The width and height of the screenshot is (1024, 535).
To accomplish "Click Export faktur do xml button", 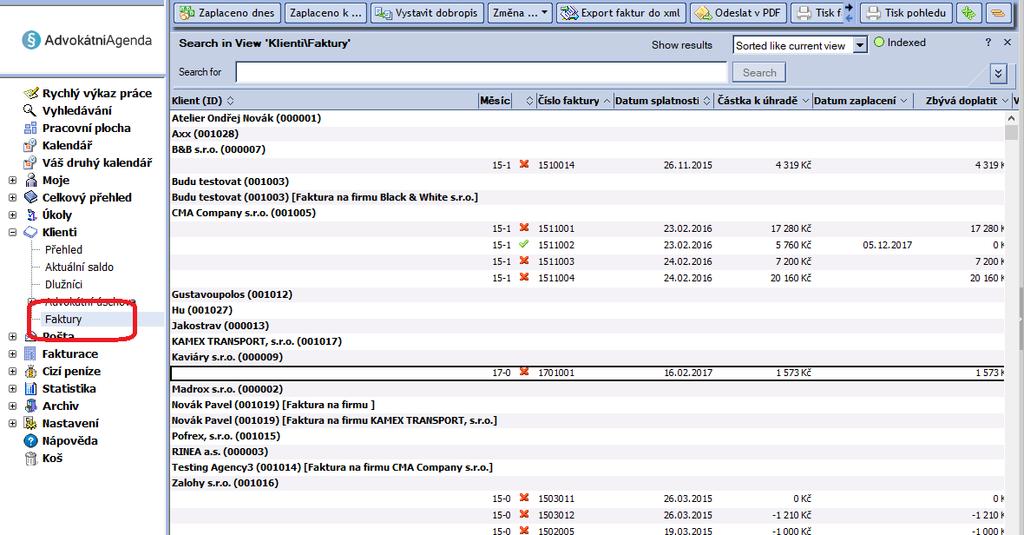I will click(x=621, y=13).
